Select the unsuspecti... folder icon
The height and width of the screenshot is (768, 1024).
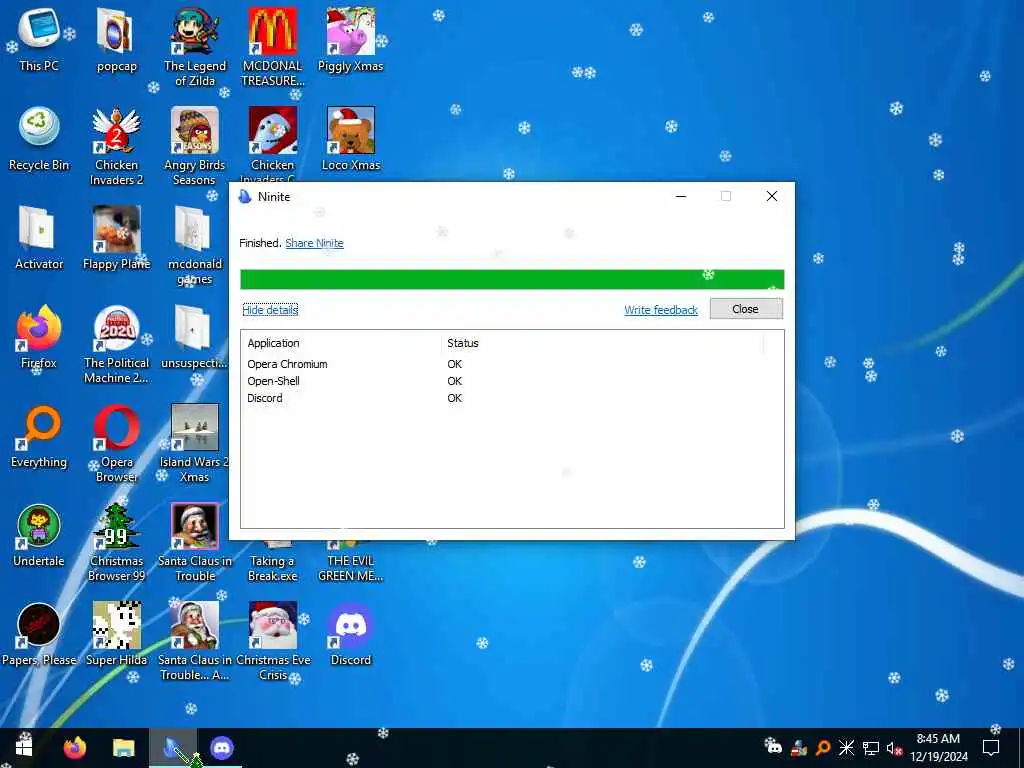click(x=195, y=338)
